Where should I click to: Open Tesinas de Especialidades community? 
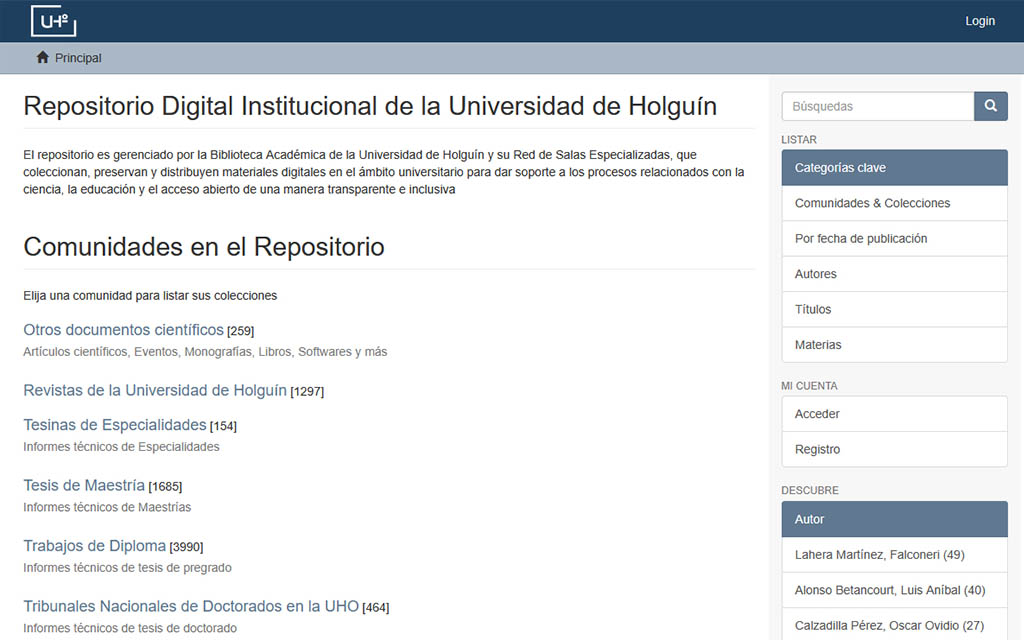[x=114, y=425]
